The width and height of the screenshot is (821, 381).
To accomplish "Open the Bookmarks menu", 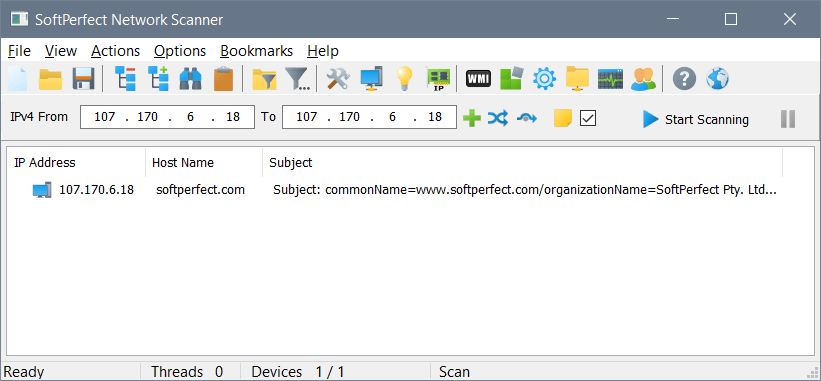I will coord(257,51).
